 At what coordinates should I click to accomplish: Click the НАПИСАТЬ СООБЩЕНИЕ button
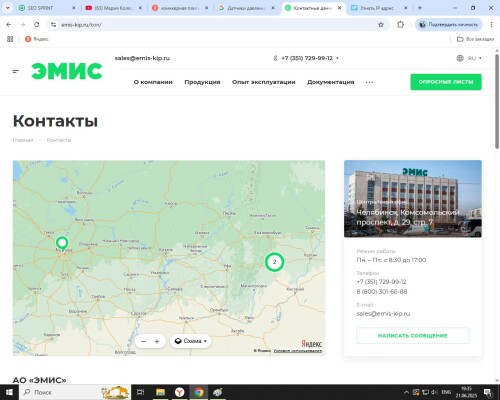[x=412, y=336]
